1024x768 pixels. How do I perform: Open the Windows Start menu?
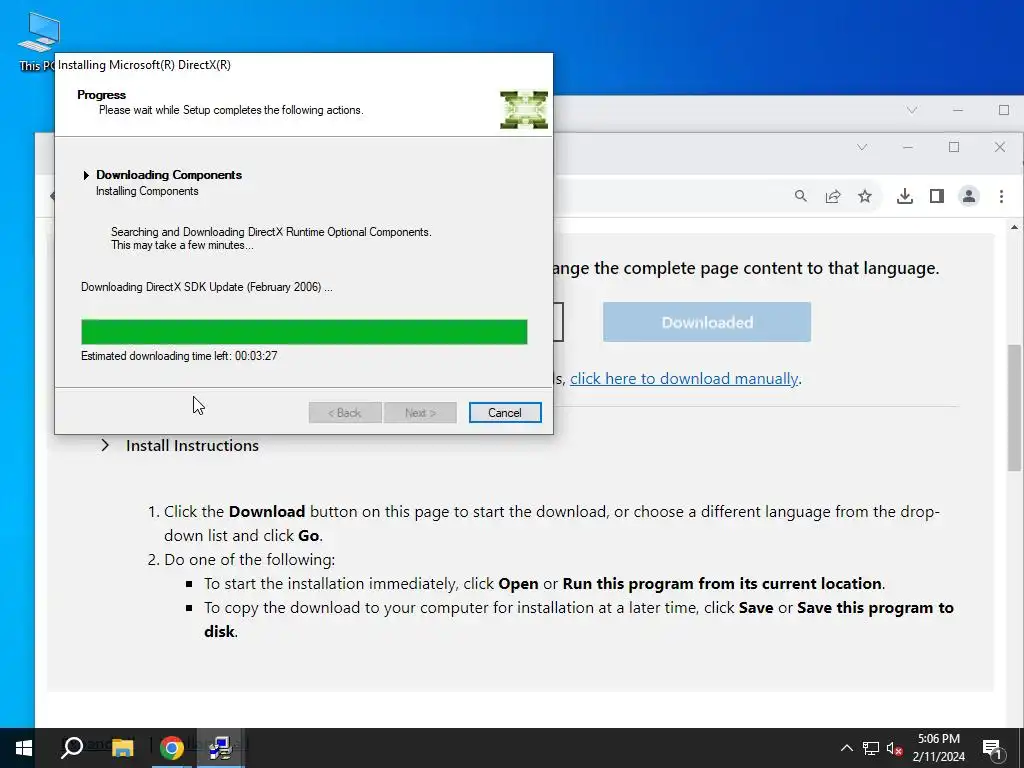tap(24, 748)
